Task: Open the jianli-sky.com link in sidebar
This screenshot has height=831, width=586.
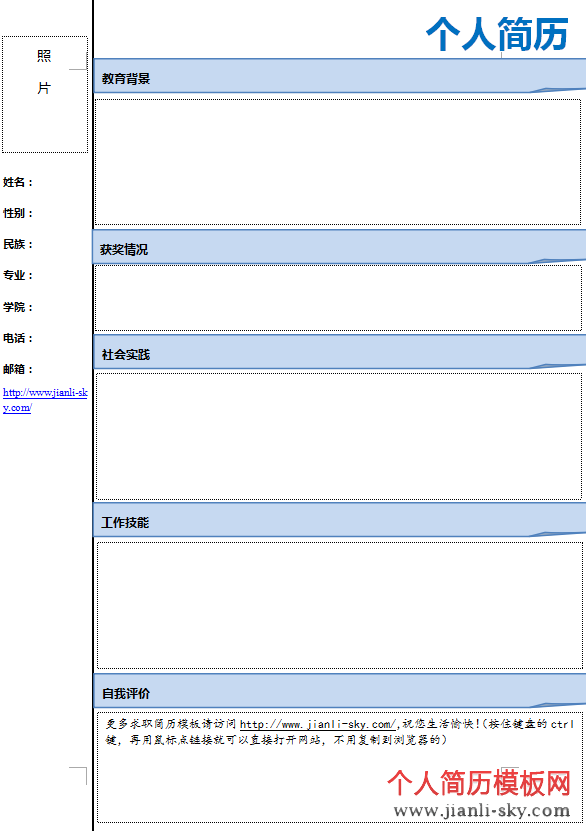Action: [x=45, y=400]
